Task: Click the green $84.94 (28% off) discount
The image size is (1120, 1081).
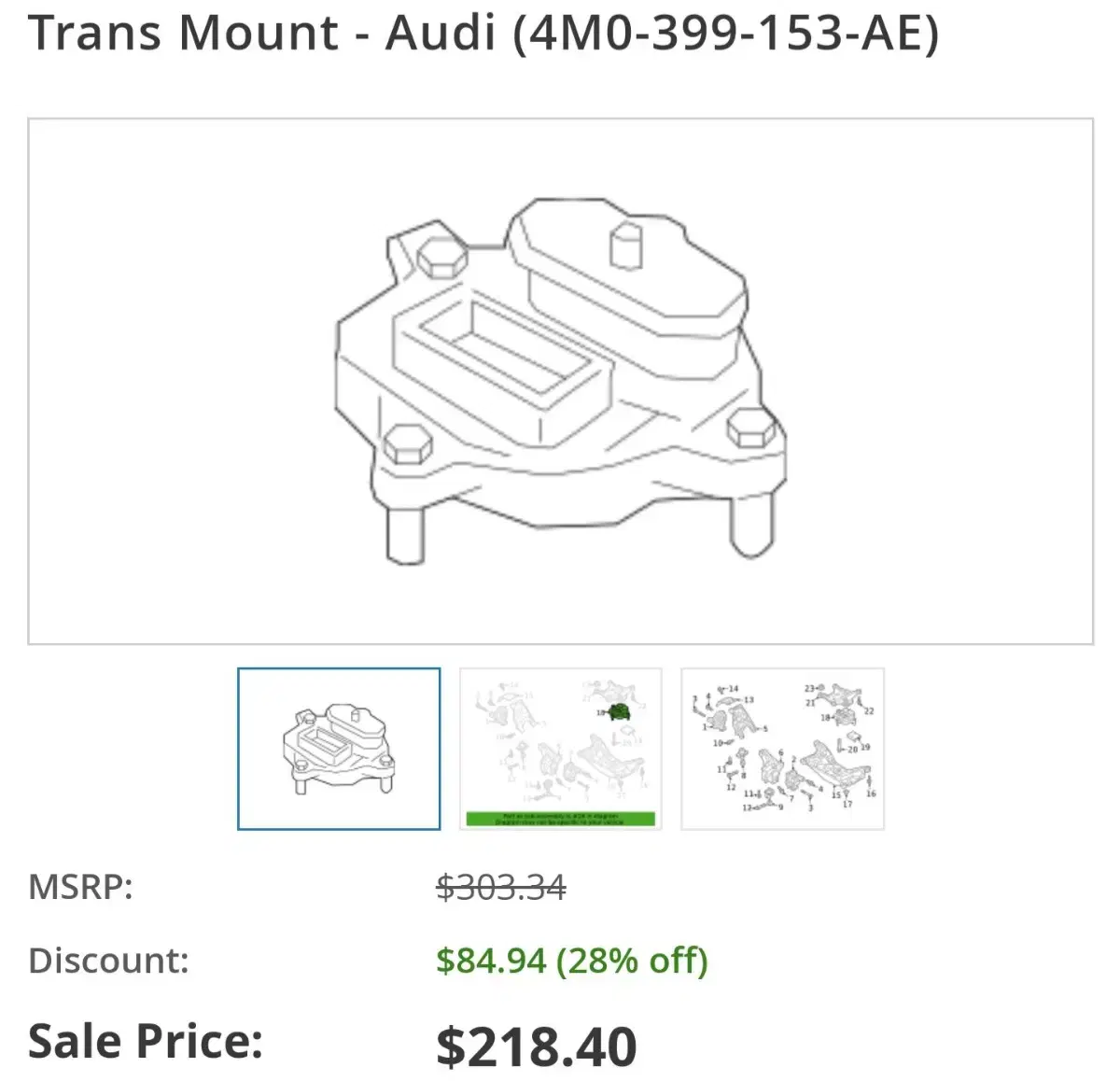Action: (572, 961)
